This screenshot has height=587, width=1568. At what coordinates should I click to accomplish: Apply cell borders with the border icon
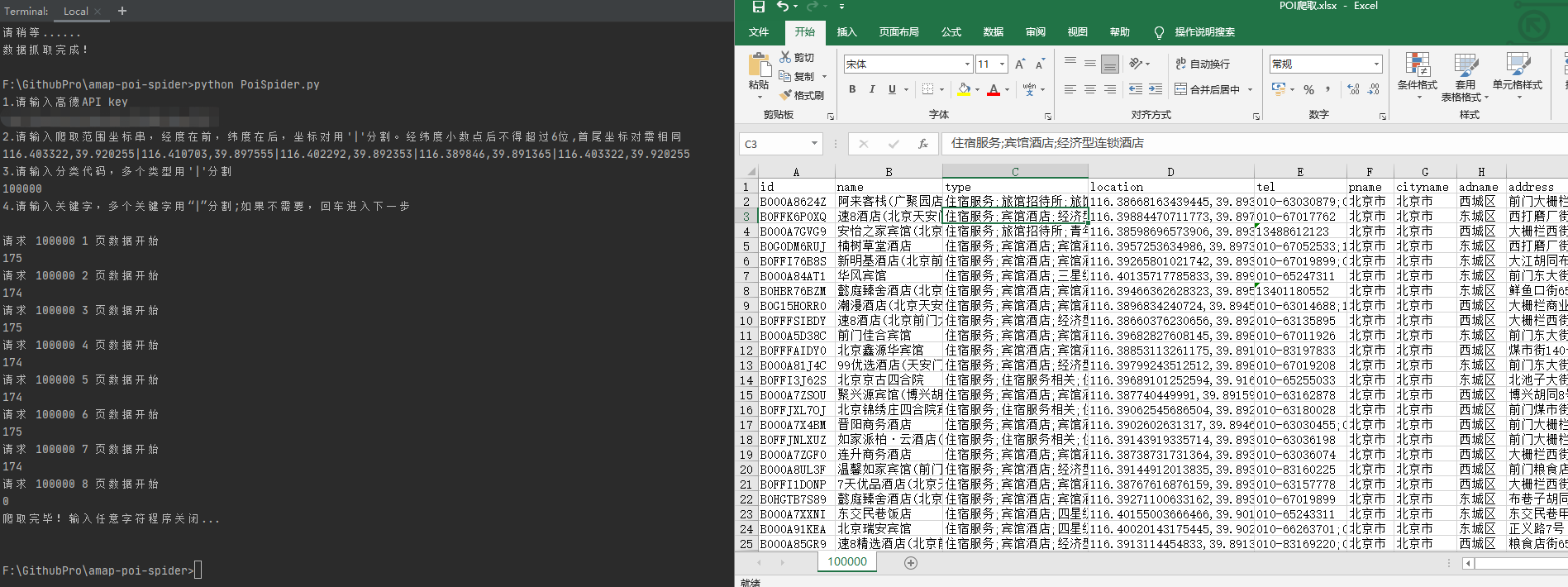(927, 89)
